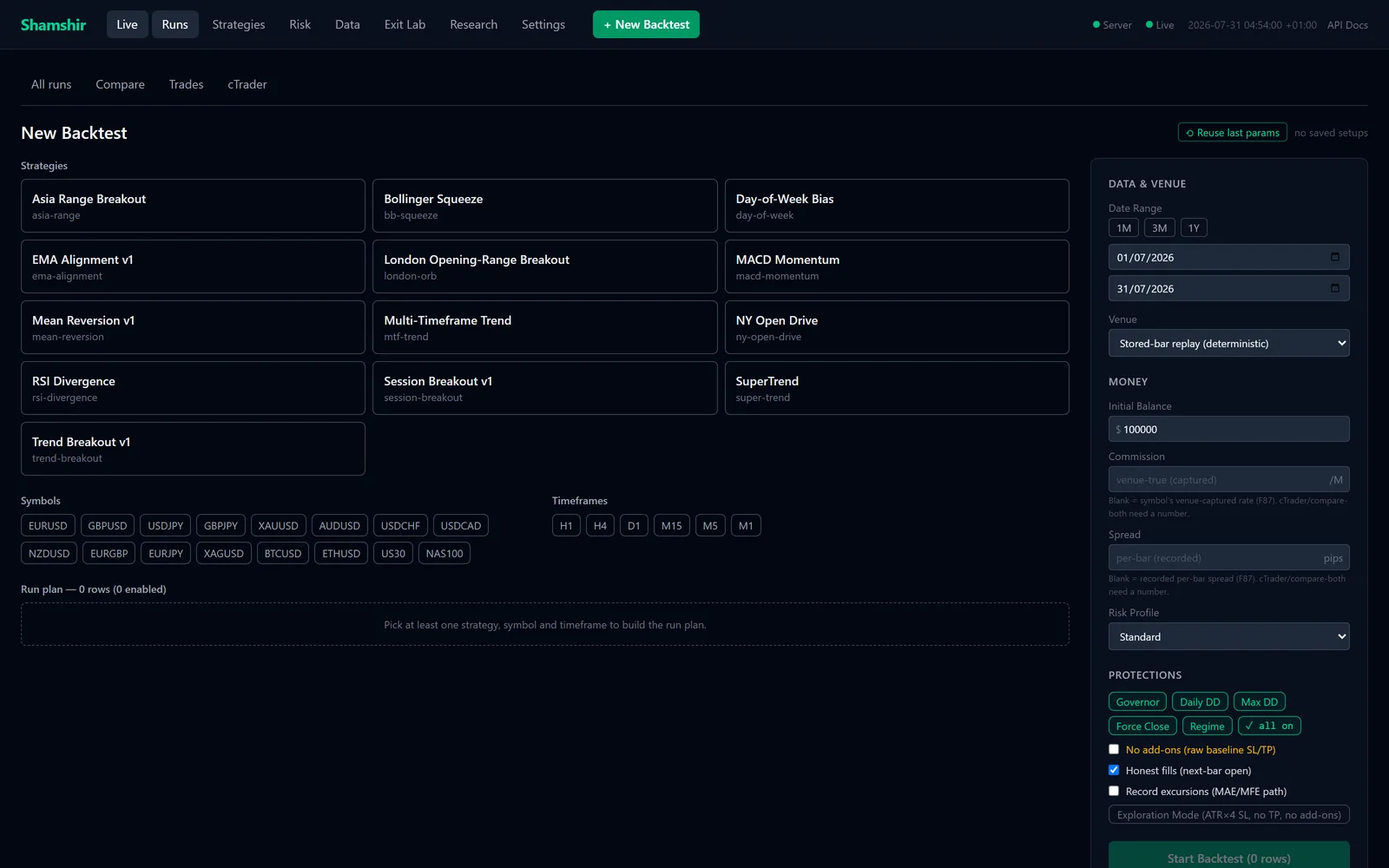Switch to All runs sub-tab
1389x868 pixels.
(x=51, y=84)
